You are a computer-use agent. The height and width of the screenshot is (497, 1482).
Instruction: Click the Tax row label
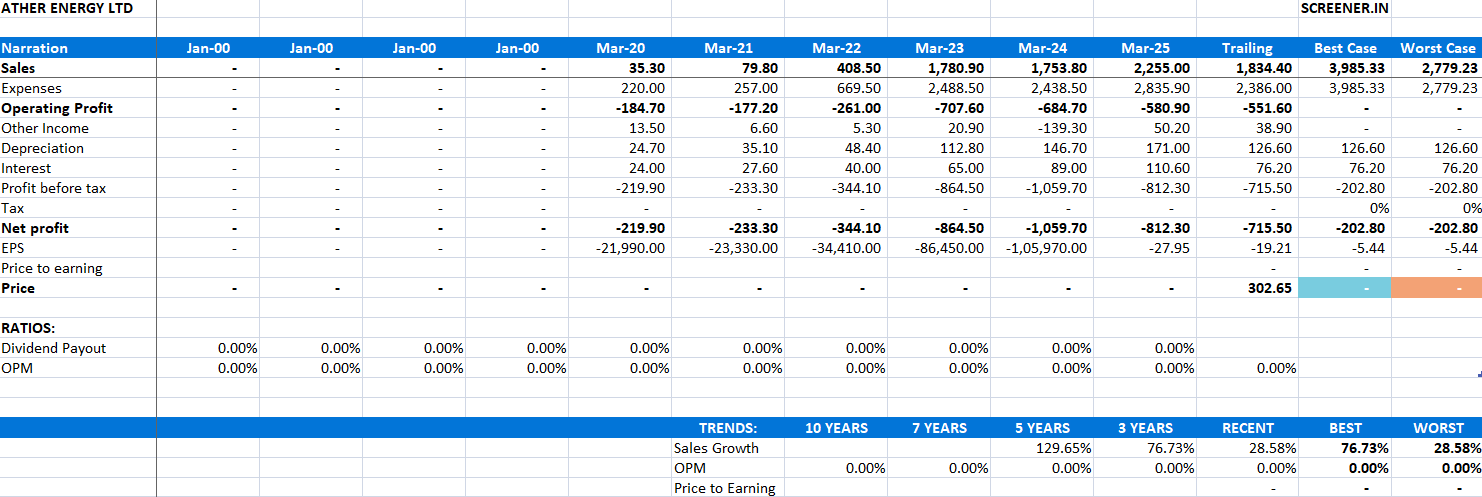[12, 208]
